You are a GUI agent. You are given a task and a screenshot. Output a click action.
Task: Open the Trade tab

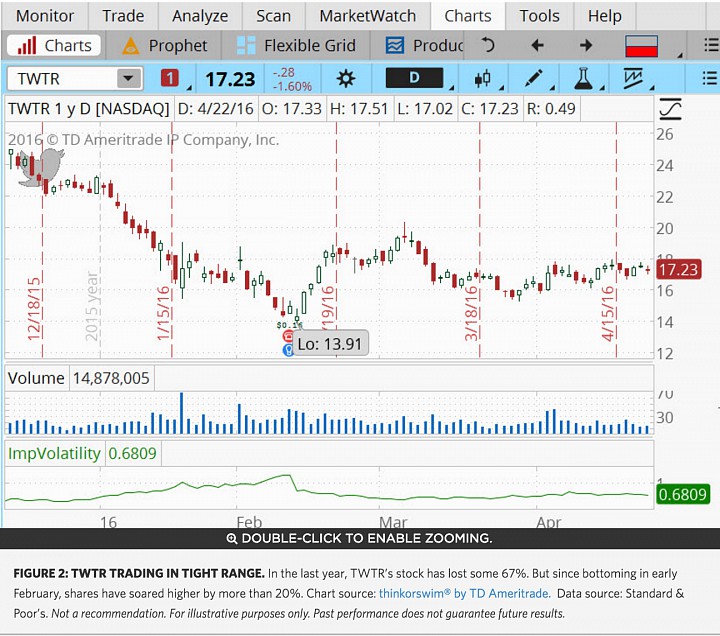click(123, 16)
